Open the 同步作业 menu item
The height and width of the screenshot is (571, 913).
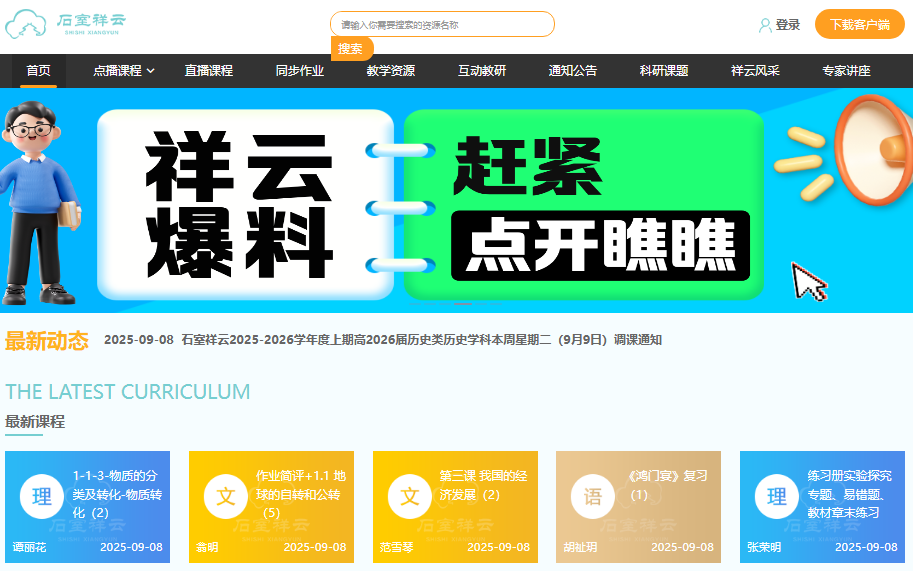[x=300, y=71]
